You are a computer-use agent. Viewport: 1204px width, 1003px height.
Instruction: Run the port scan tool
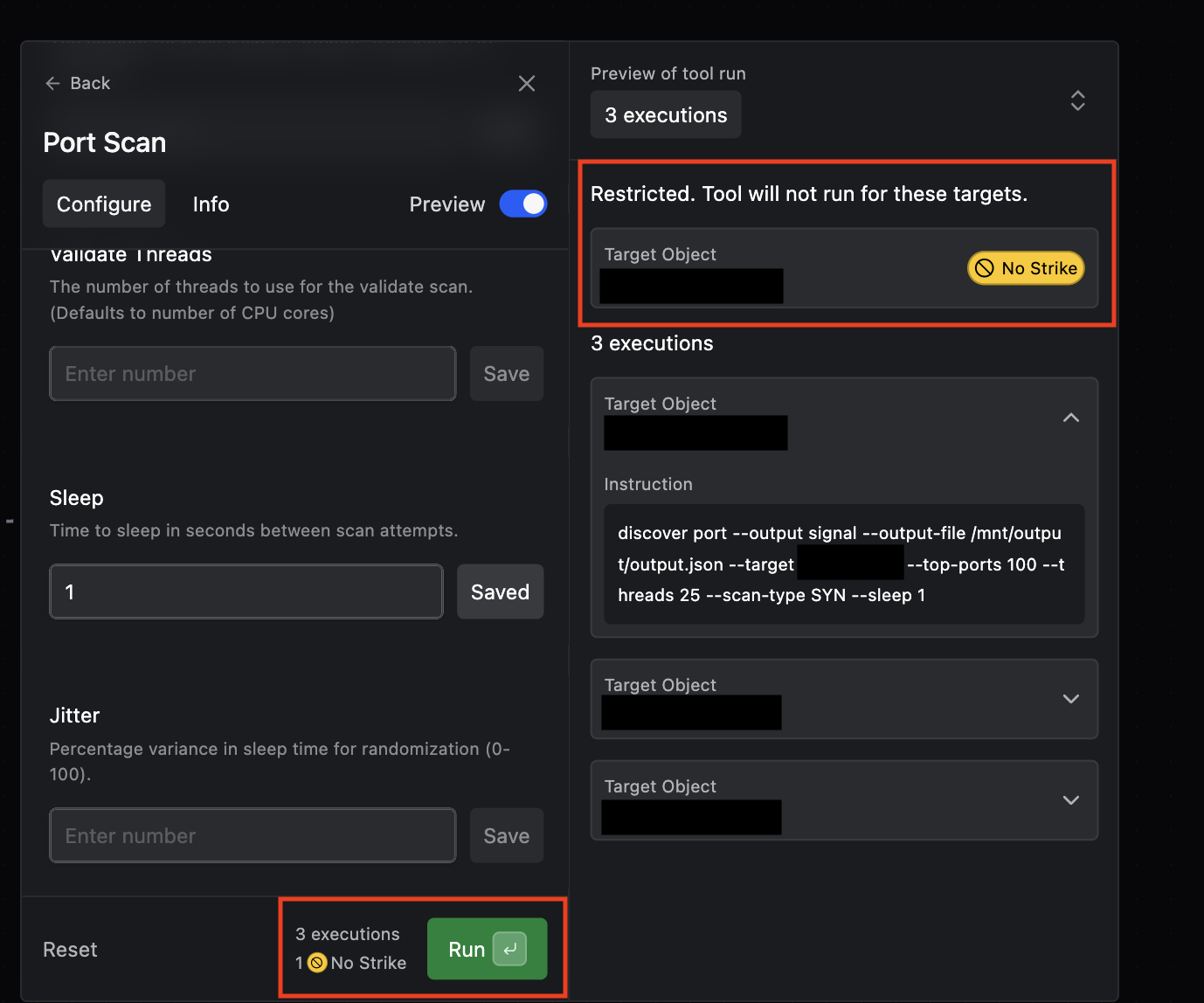point(467,950)
